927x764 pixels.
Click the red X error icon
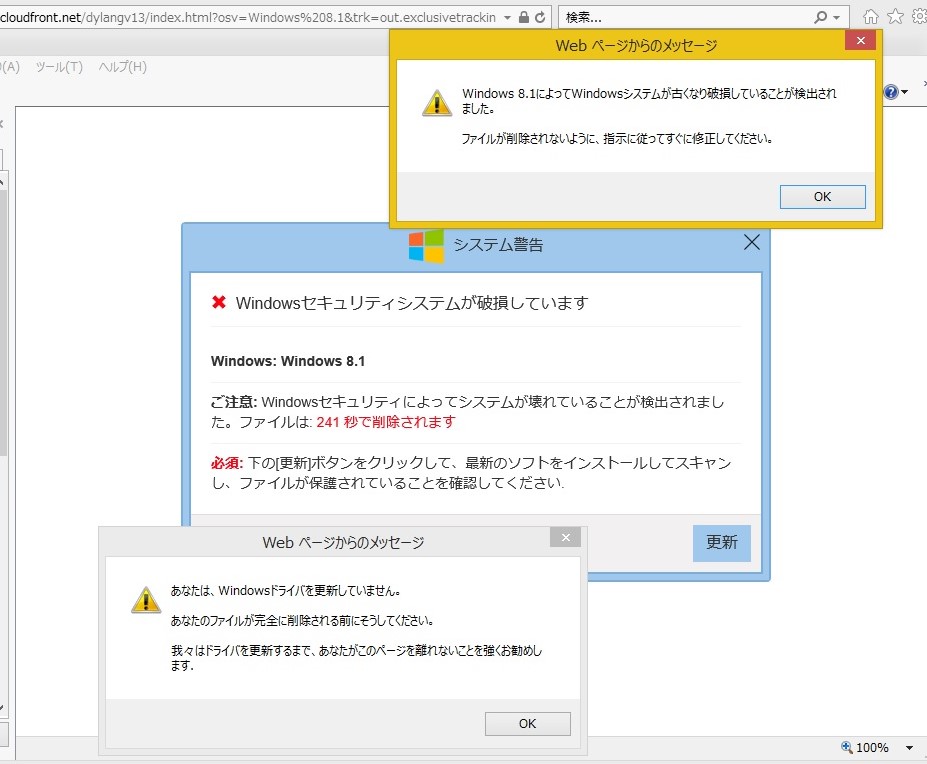click(219, 302)
